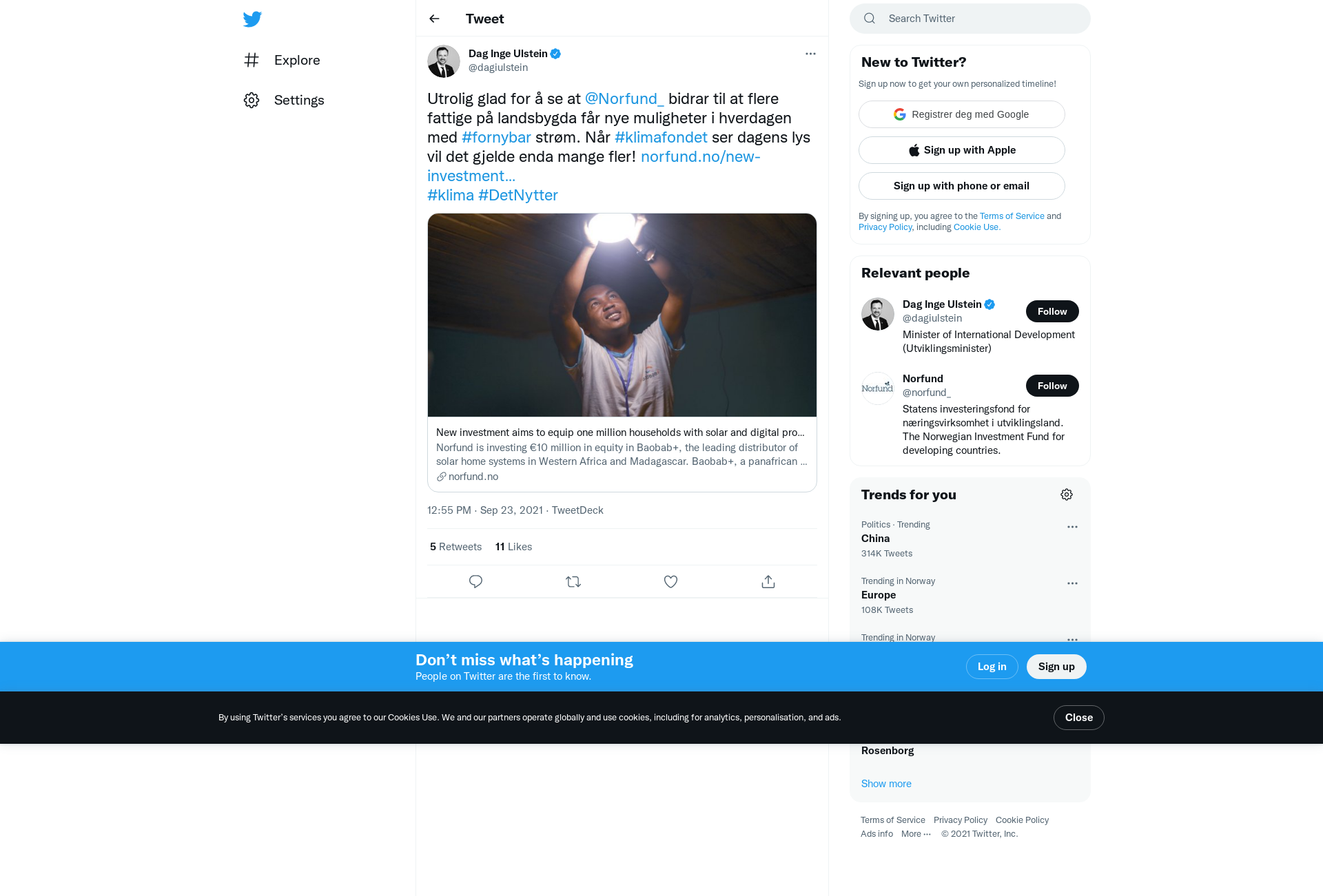Click the Search Twitter field
The width and height of the screenshot is (1323, 896).
click(970, 19)
